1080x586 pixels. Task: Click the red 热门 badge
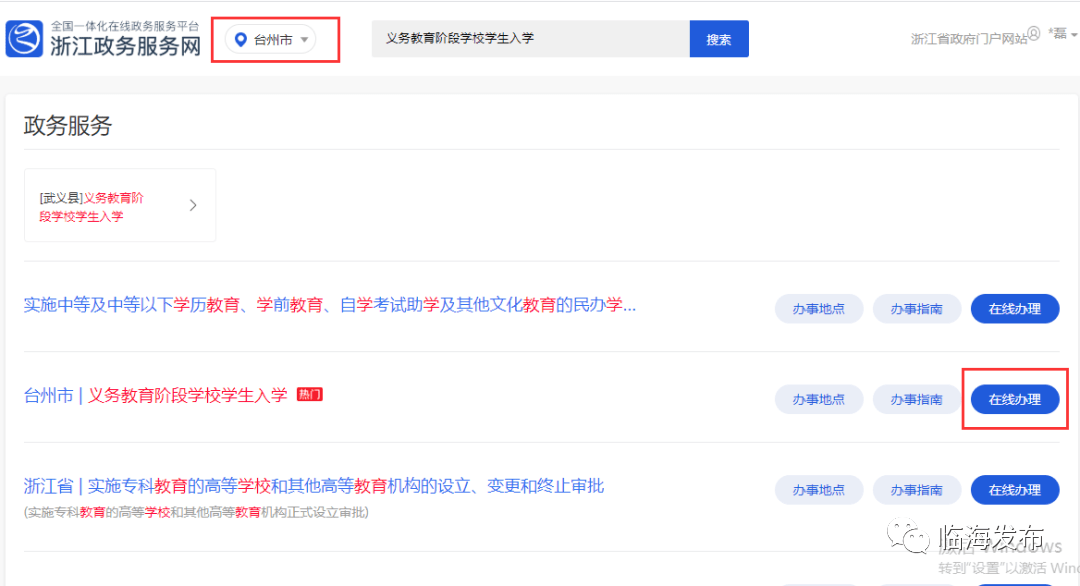point(310,394)
